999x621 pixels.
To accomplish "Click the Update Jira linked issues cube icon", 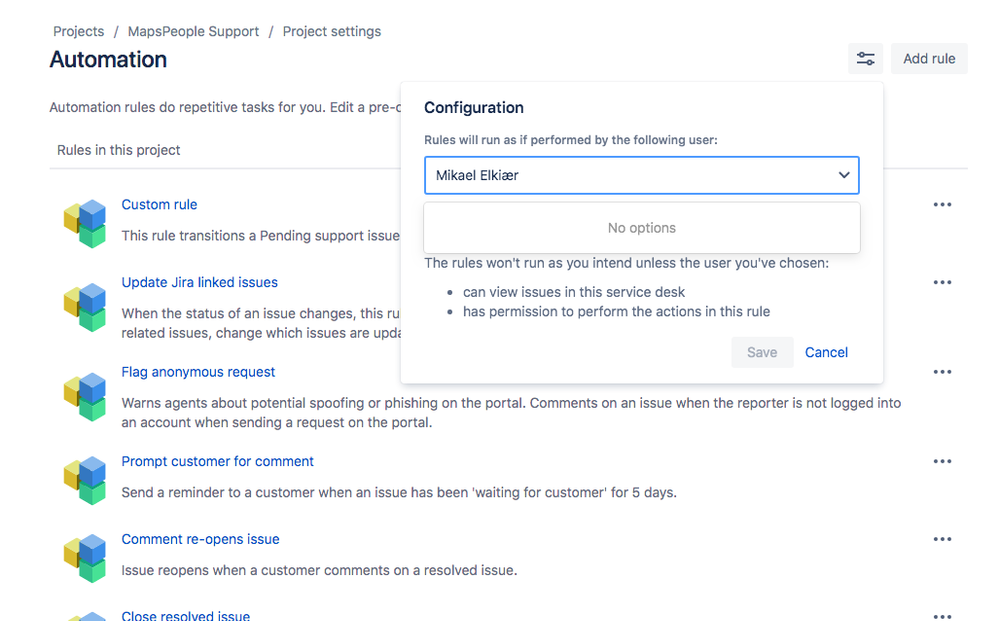I will pos(85,307).
